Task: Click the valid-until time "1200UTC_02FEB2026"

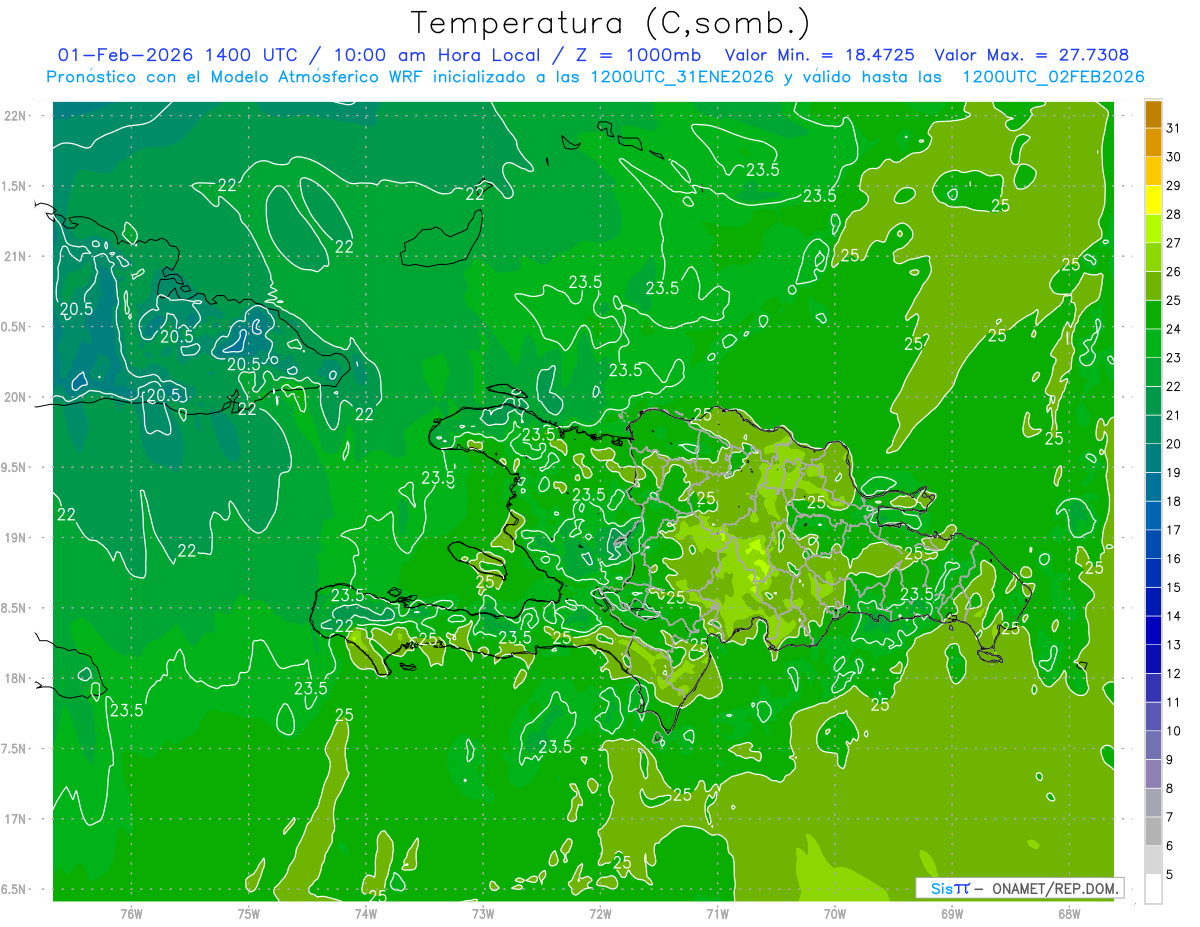Action: tap(1053, 77)
